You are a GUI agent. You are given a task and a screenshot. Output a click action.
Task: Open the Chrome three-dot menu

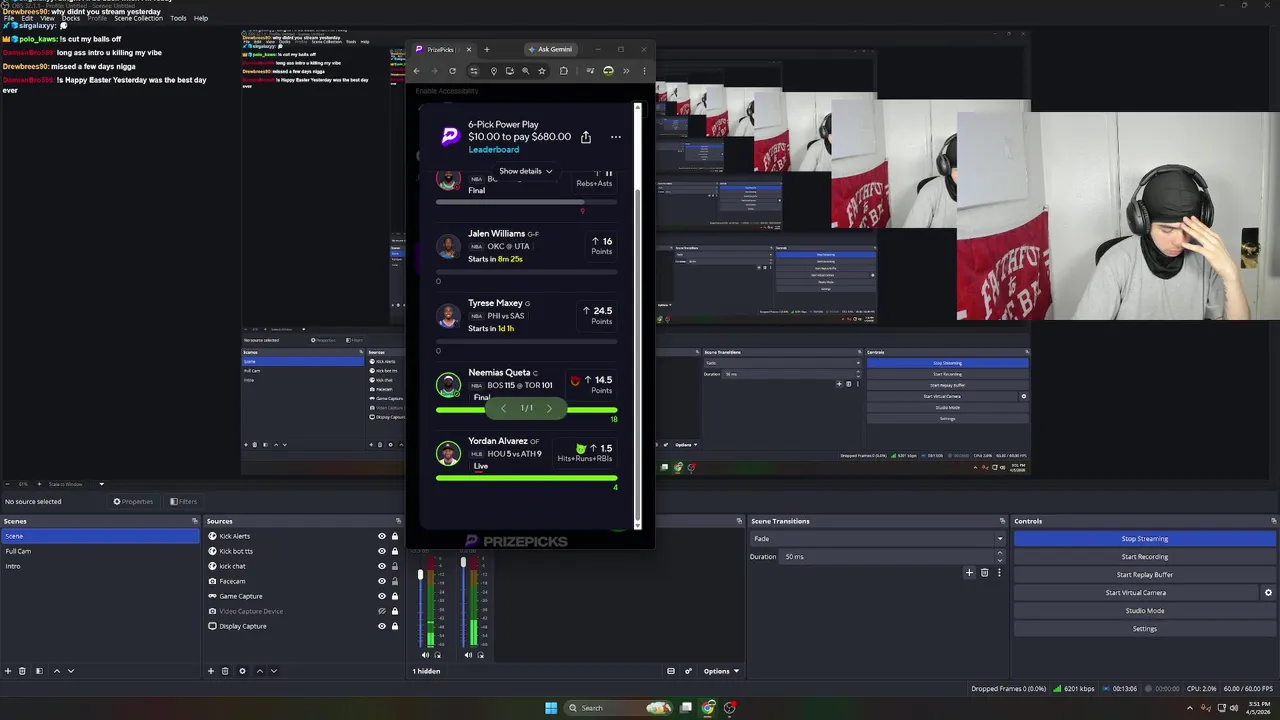(644, 71)
